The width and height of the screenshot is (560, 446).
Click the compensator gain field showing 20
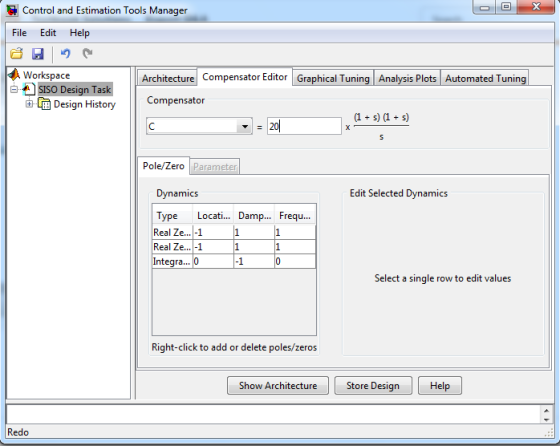(304, 126)
